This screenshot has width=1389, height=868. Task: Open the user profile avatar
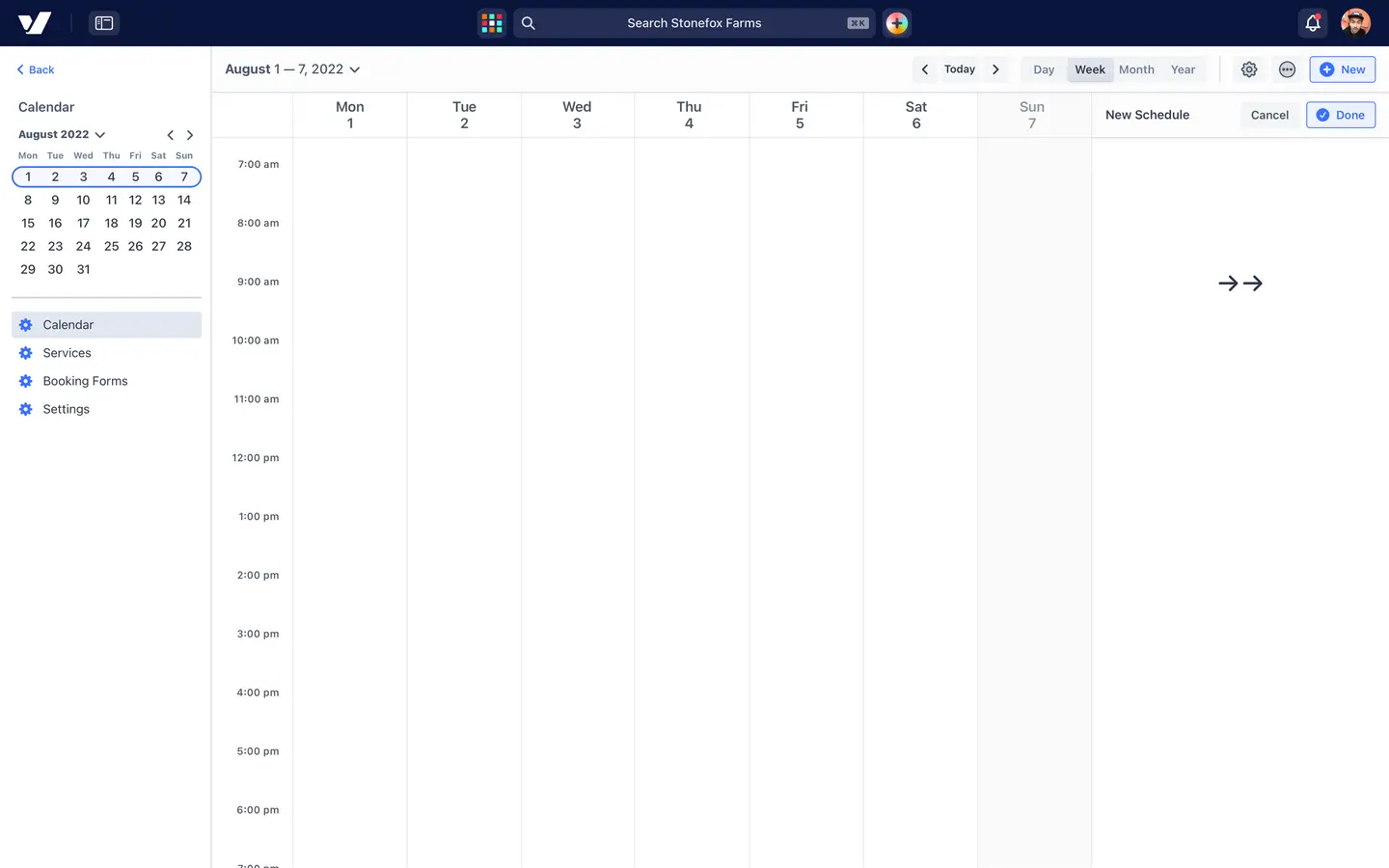(x=1355, y=23)
